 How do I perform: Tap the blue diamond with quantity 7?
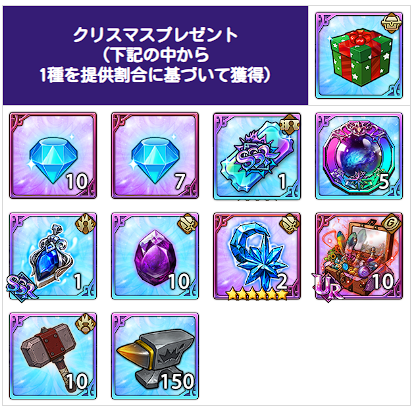click(x=155, y=155)
